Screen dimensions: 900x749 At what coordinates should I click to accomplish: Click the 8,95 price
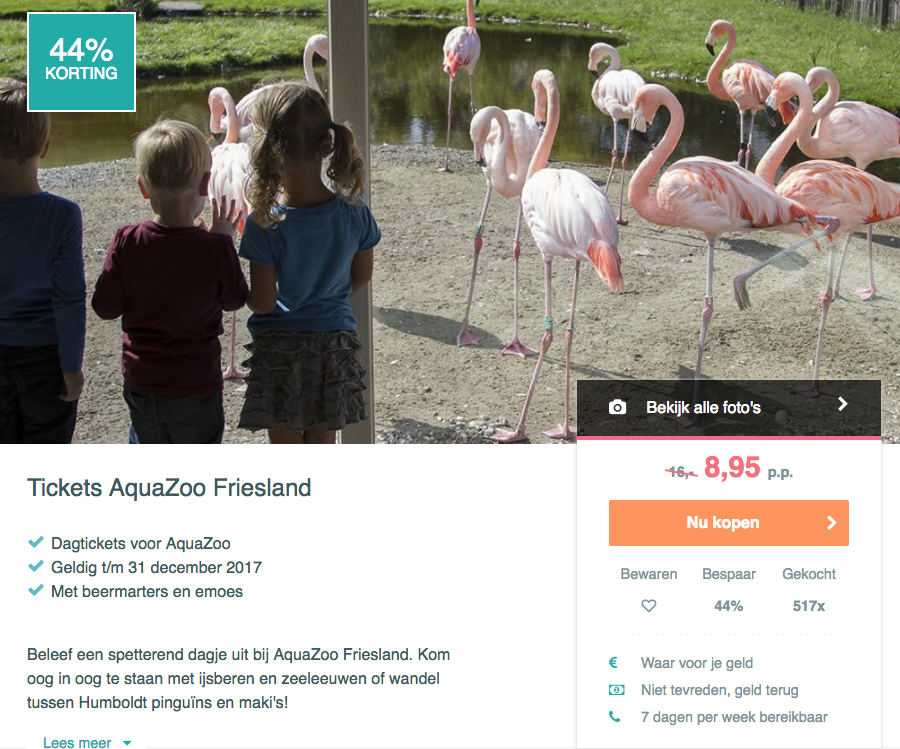click(x=732, y=467)
